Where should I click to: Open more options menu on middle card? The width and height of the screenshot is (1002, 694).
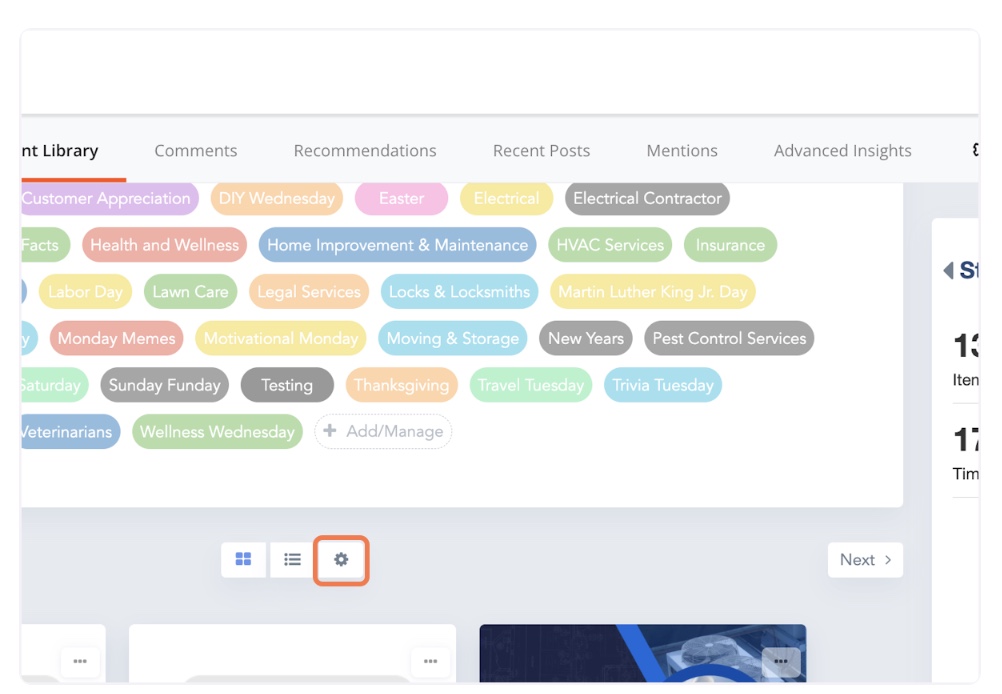(x=430, y=661)
